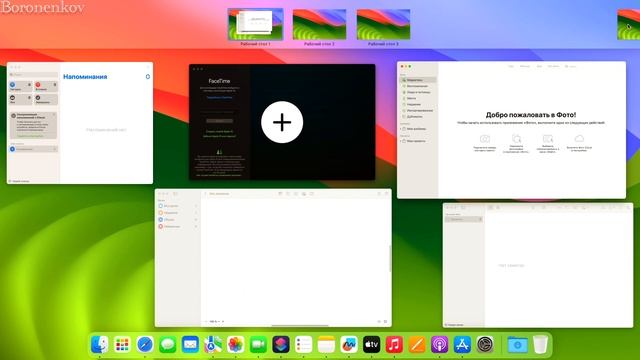640x360 pixels.
Task: Select the FaceTime title in the dark window
Action: click(219, 81)
